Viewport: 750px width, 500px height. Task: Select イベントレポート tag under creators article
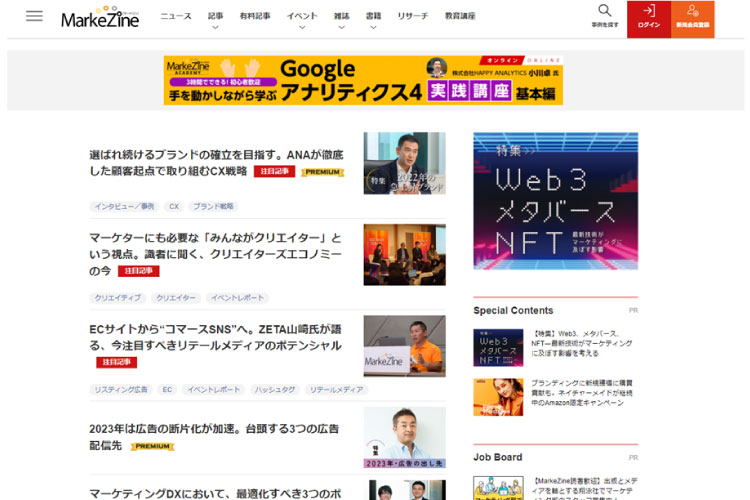coord(237,298)
